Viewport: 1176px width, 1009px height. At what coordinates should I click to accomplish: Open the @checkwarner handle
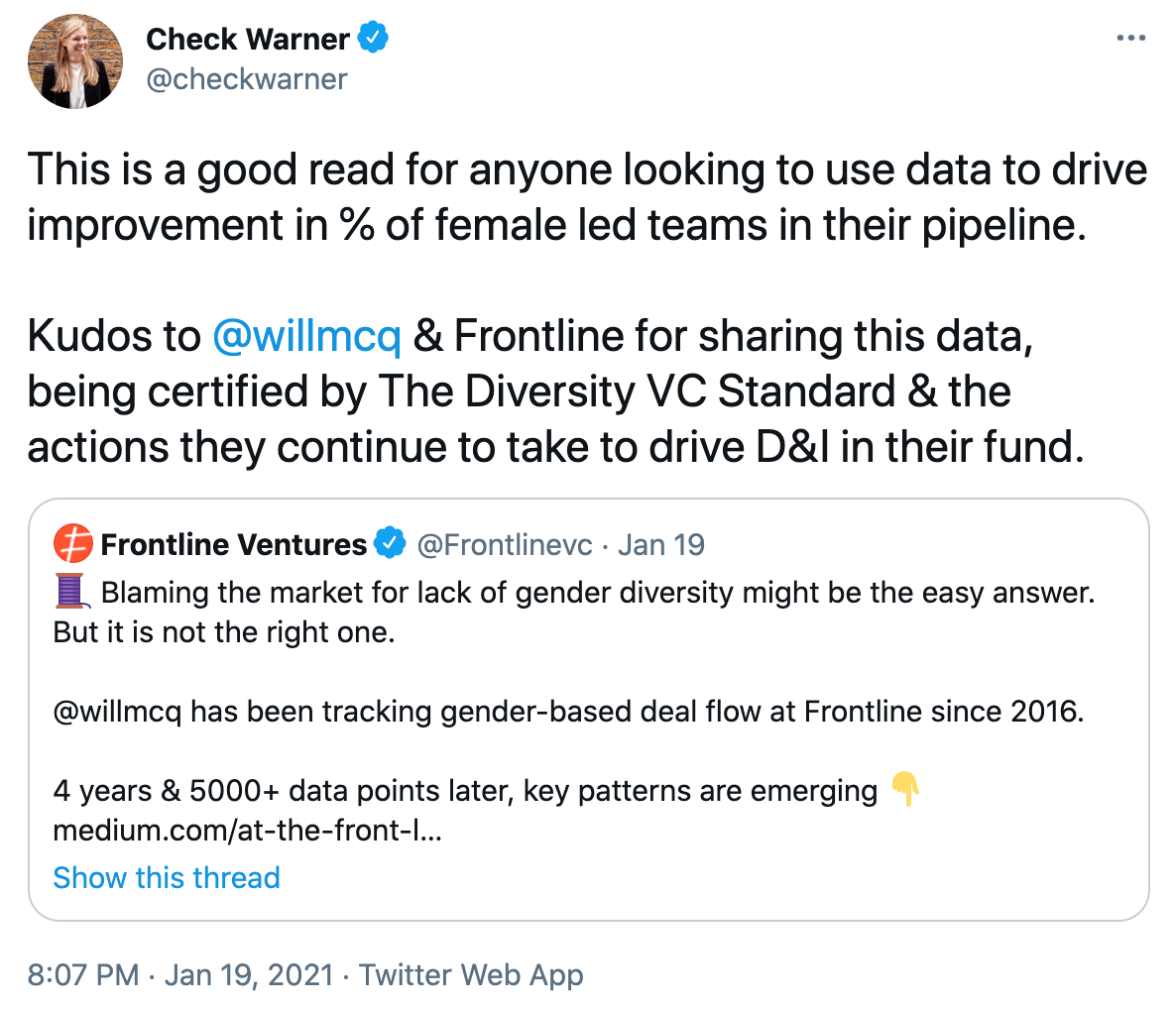(x=247, y=78)
